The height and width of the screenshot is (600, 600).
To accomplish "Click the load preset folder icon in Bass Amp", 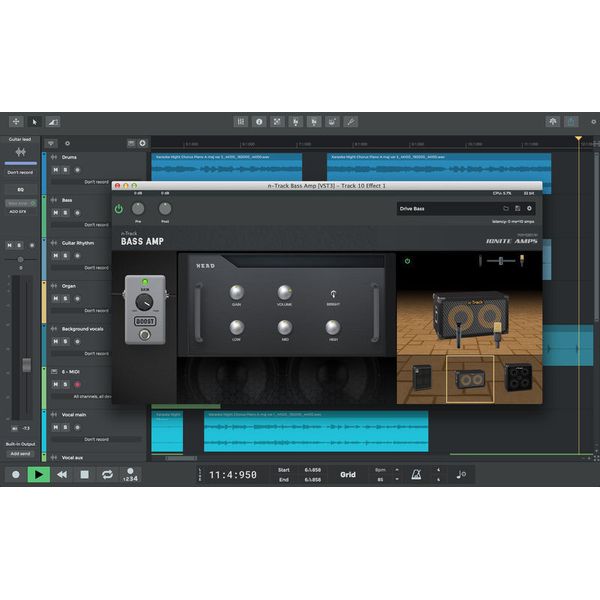I will tap(506, 209).
